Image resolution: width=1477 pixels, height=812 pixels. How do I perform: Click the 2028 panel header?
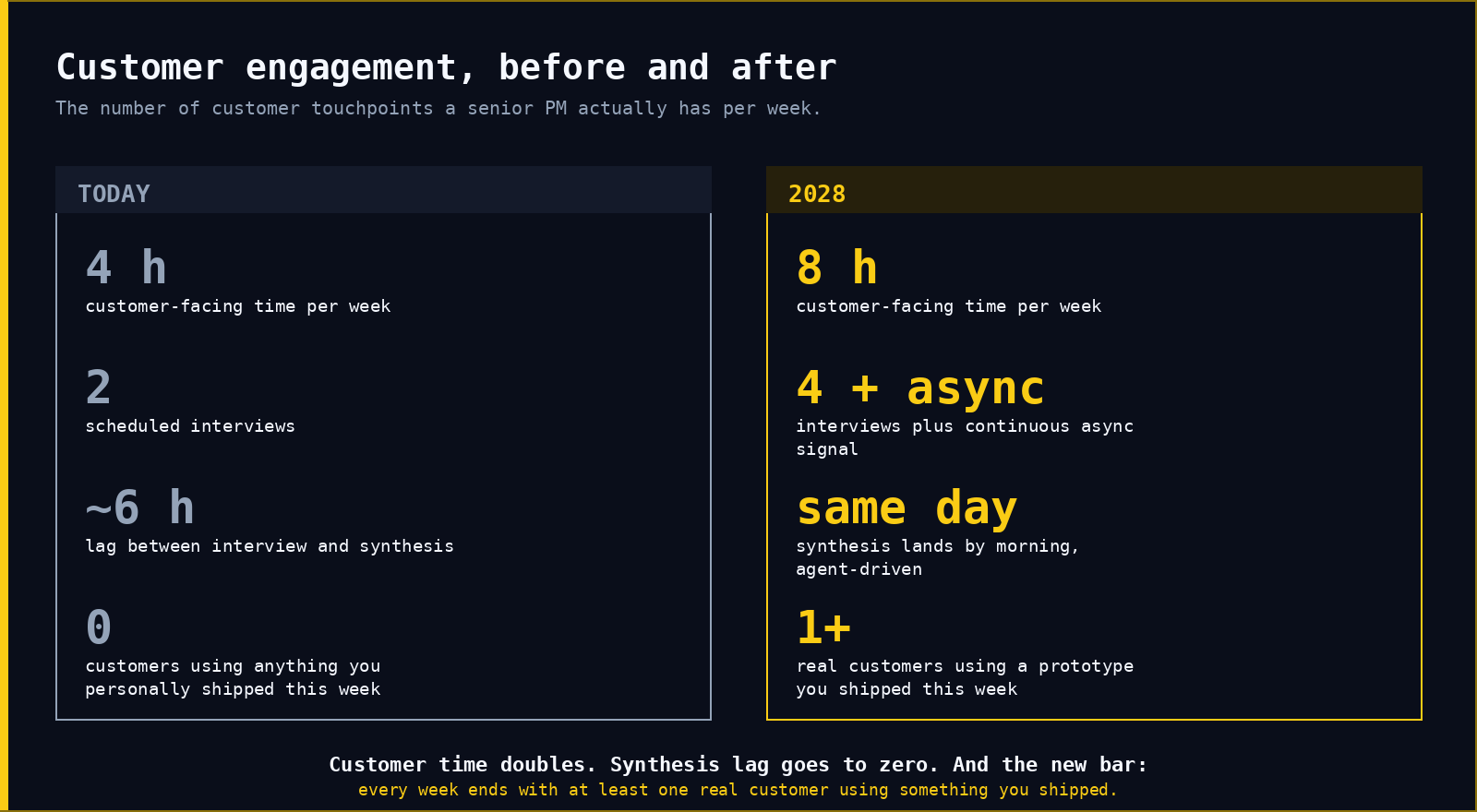pos(1094,190)
